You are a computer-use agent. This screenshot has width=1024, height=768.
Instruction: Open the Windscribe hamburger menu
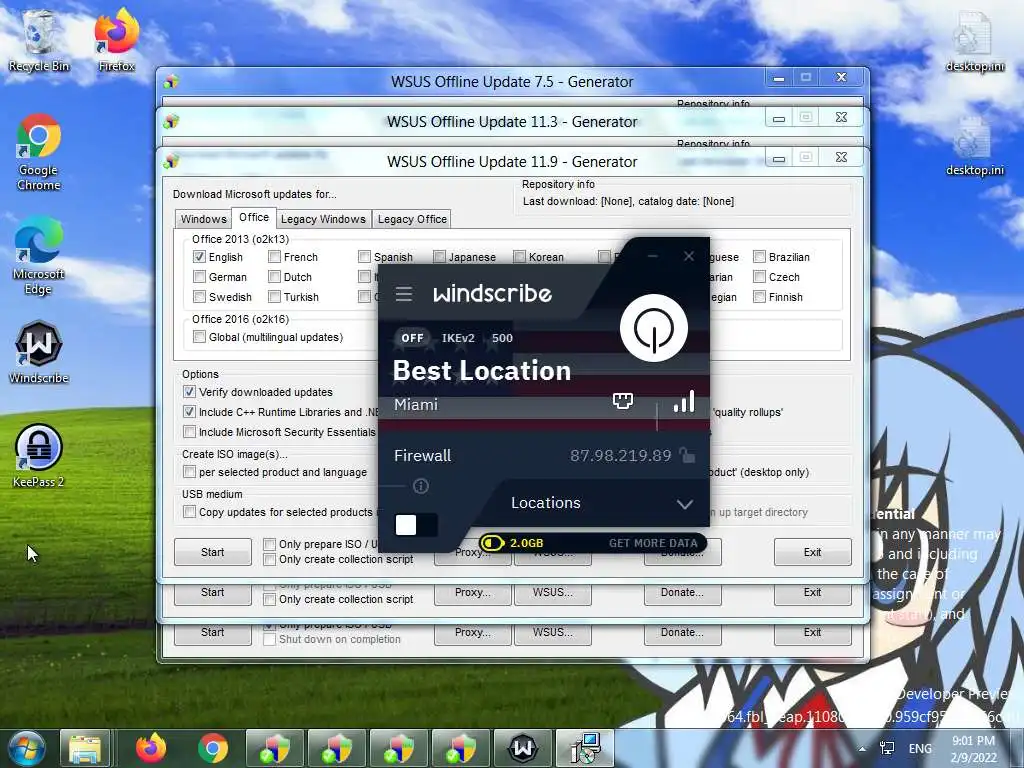coord(404,294)
